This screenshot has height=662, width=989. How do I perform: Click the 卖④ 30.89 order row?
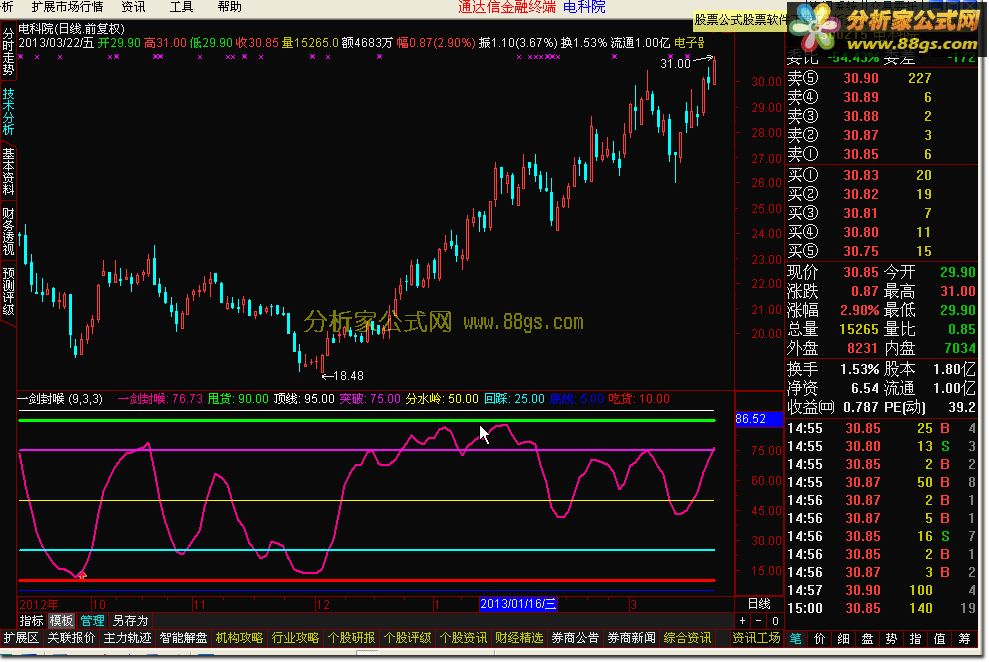point(881,97)
